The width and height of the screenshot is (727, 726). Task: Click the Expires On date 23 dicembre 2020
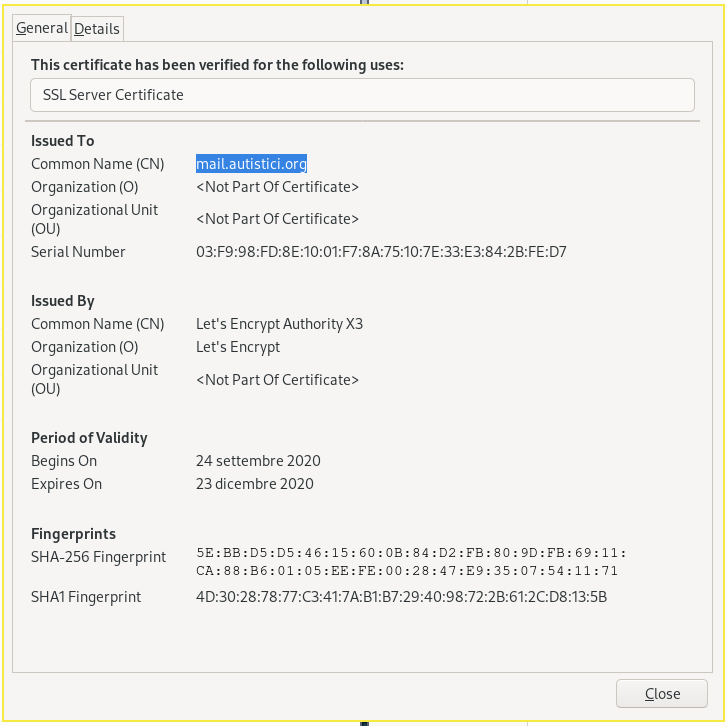pyautogui.click(x=255, y=484)
